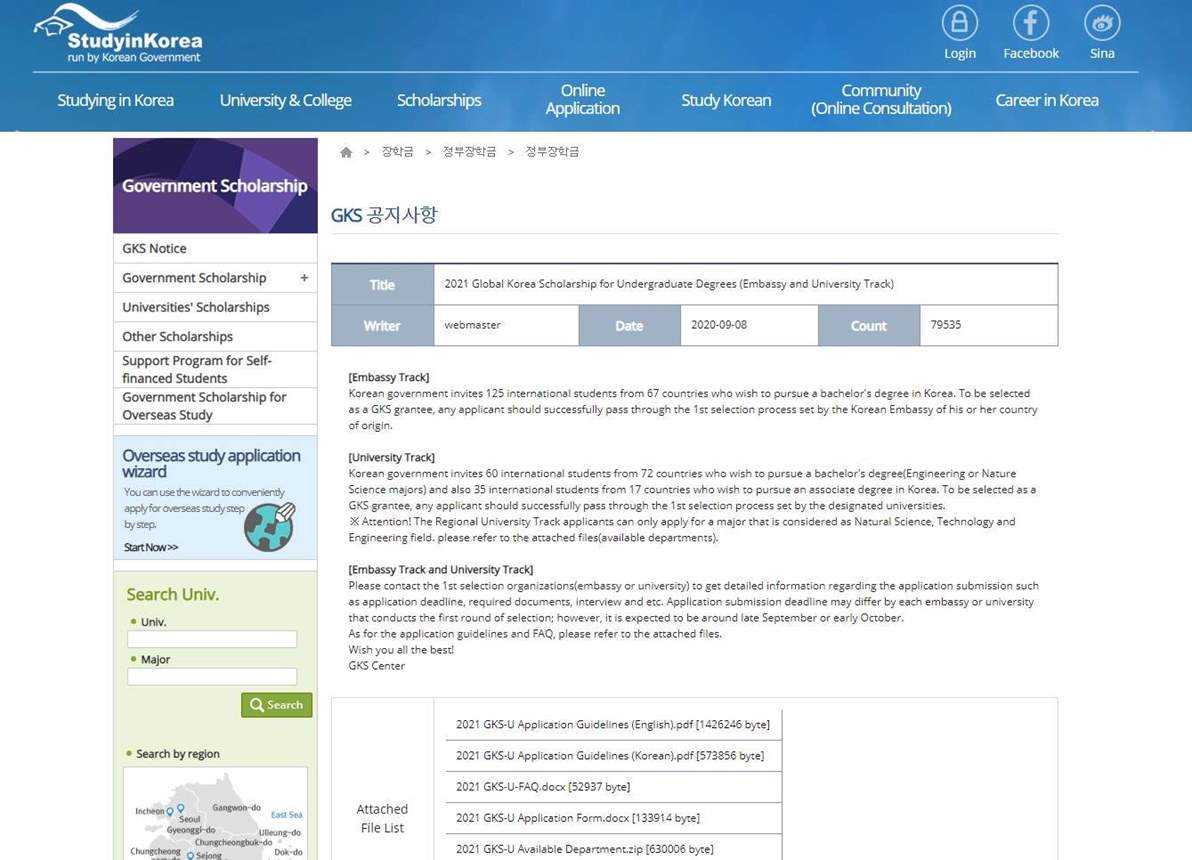The image size is (1192, 860).
Task: Open the Study Korean menu item
Action: click(x=726, y=100)
